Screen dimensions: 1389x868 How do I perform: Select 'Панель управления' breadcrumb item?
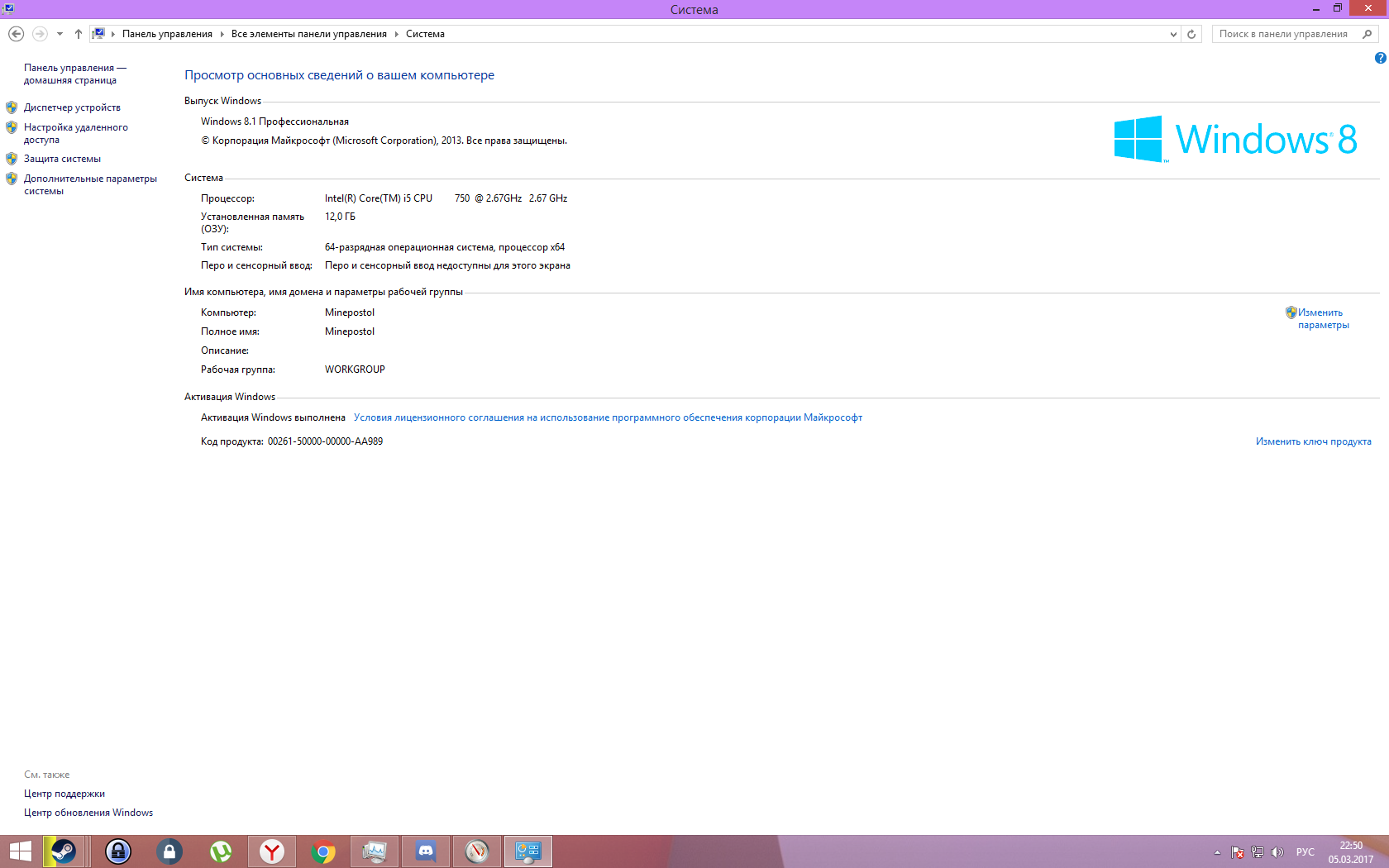167,34
